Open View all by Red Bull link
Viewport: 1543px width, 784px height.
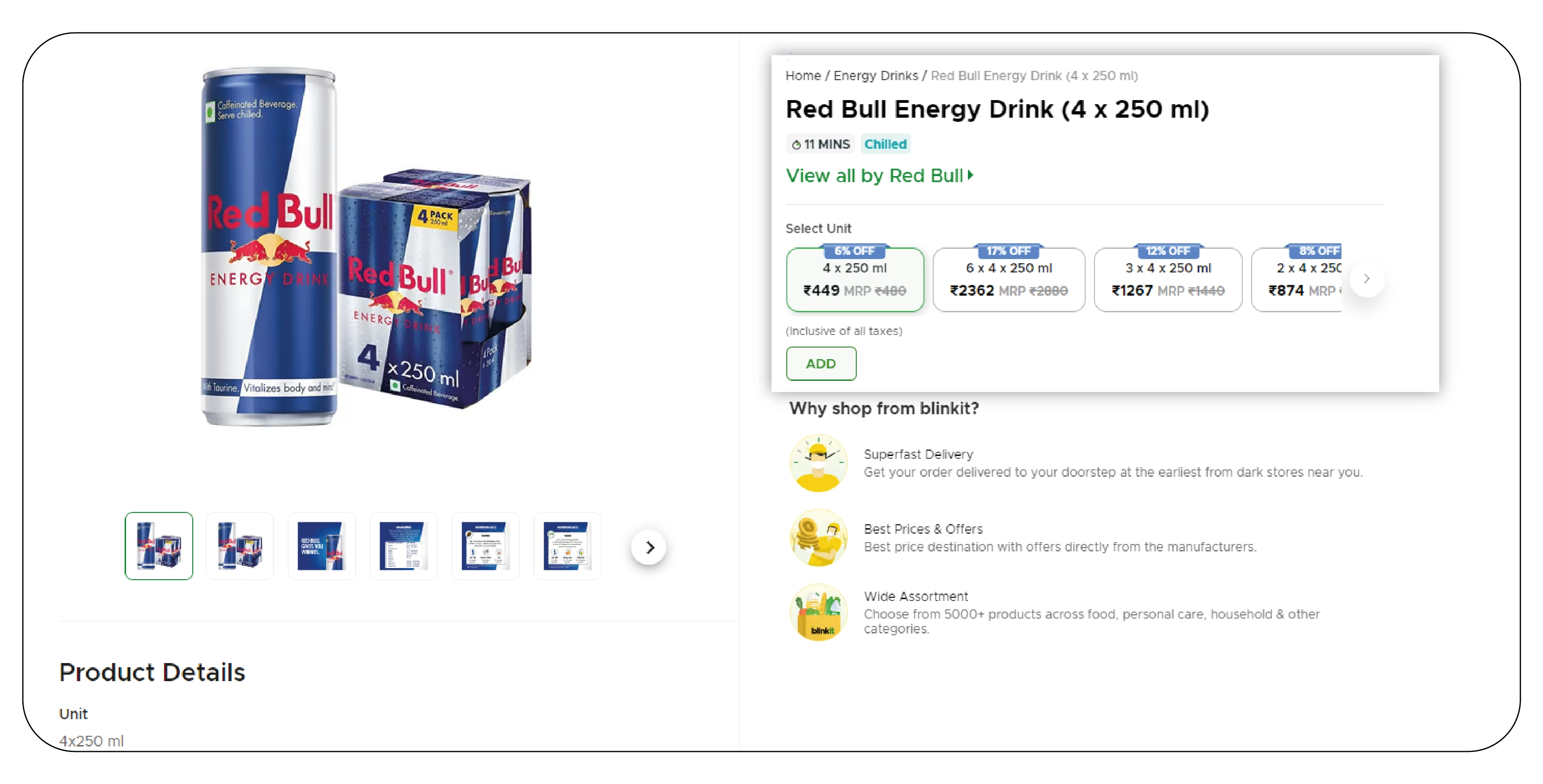tap(879, 176)
